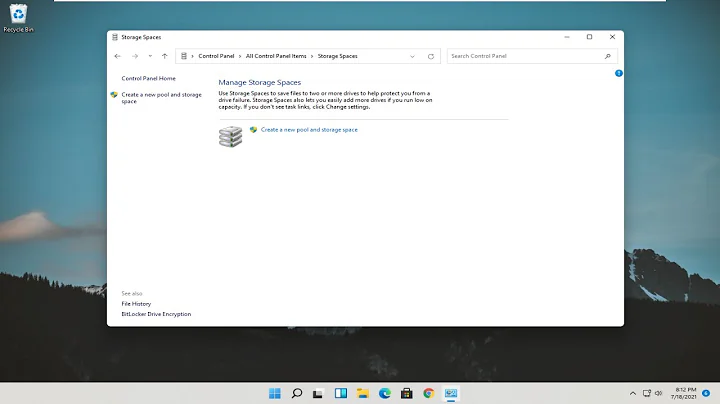Open the Windows Start menu
Image resolution: width=720 pixels, height=404 pixels.
coord(275,393)
